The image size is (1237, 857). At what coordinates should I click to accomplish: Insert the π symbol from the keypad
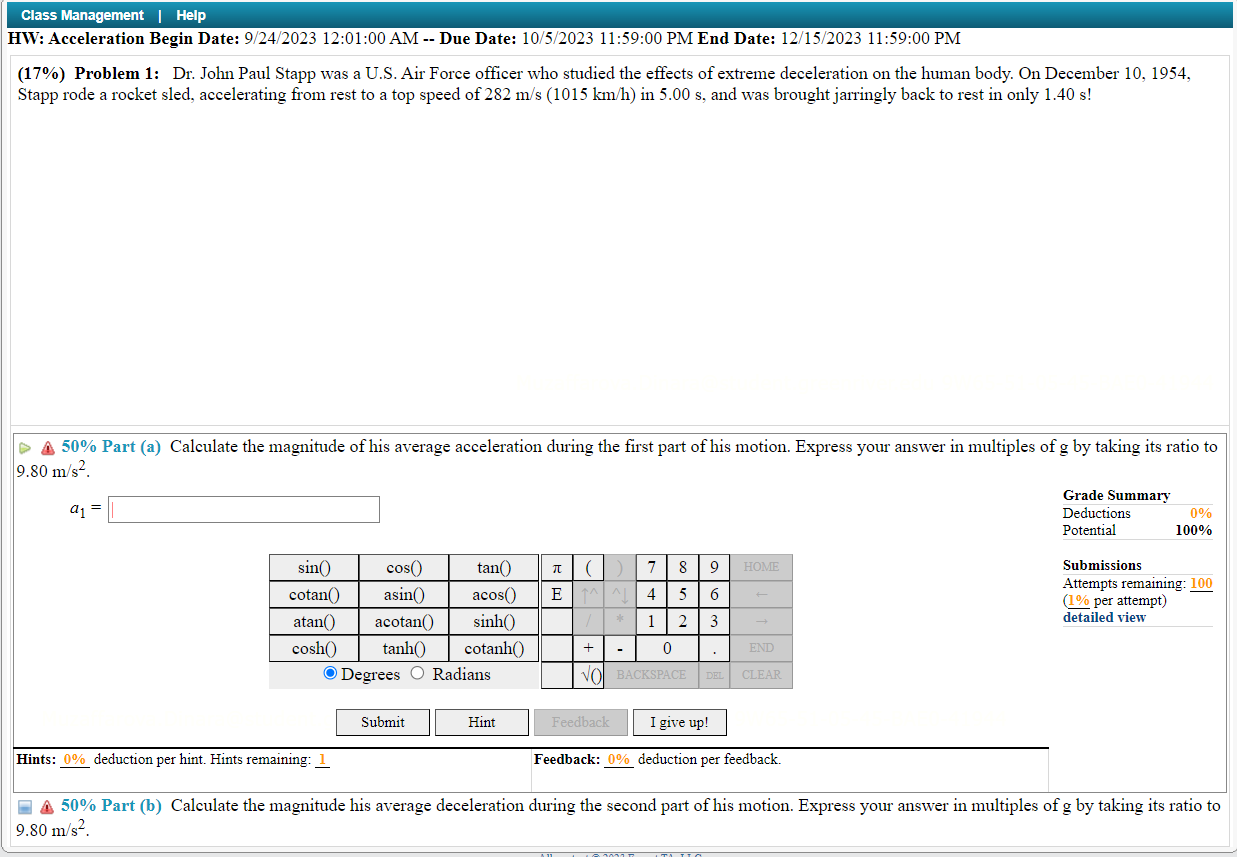tap(556, 567)
